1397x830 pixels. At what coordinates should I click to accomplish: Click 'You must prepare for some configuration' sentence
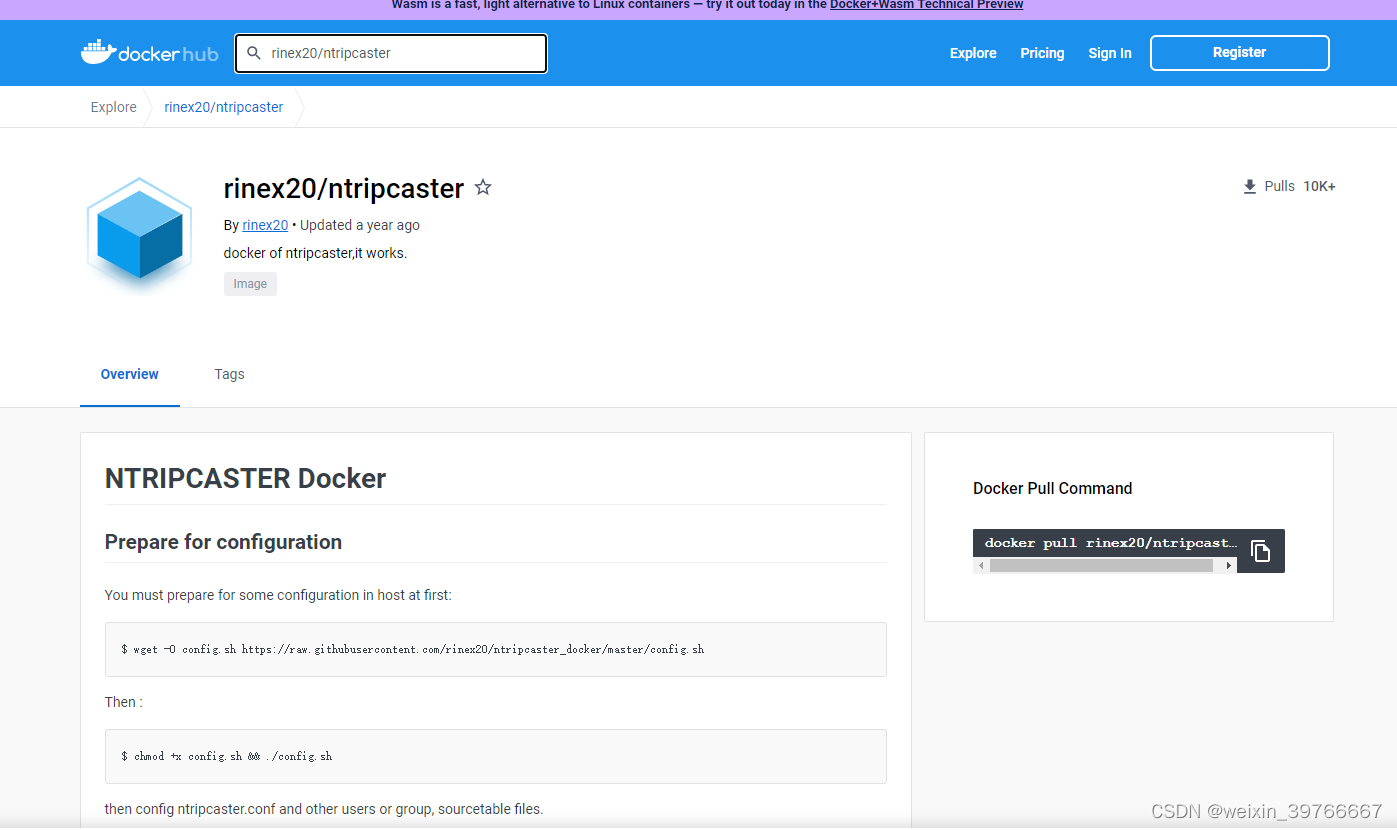coord(278,595)
